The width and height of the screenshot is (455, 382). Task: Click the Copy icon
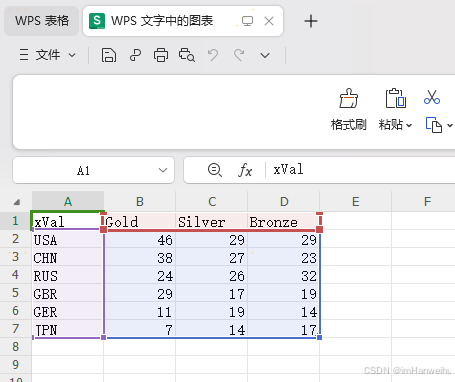tap(434, 125)
